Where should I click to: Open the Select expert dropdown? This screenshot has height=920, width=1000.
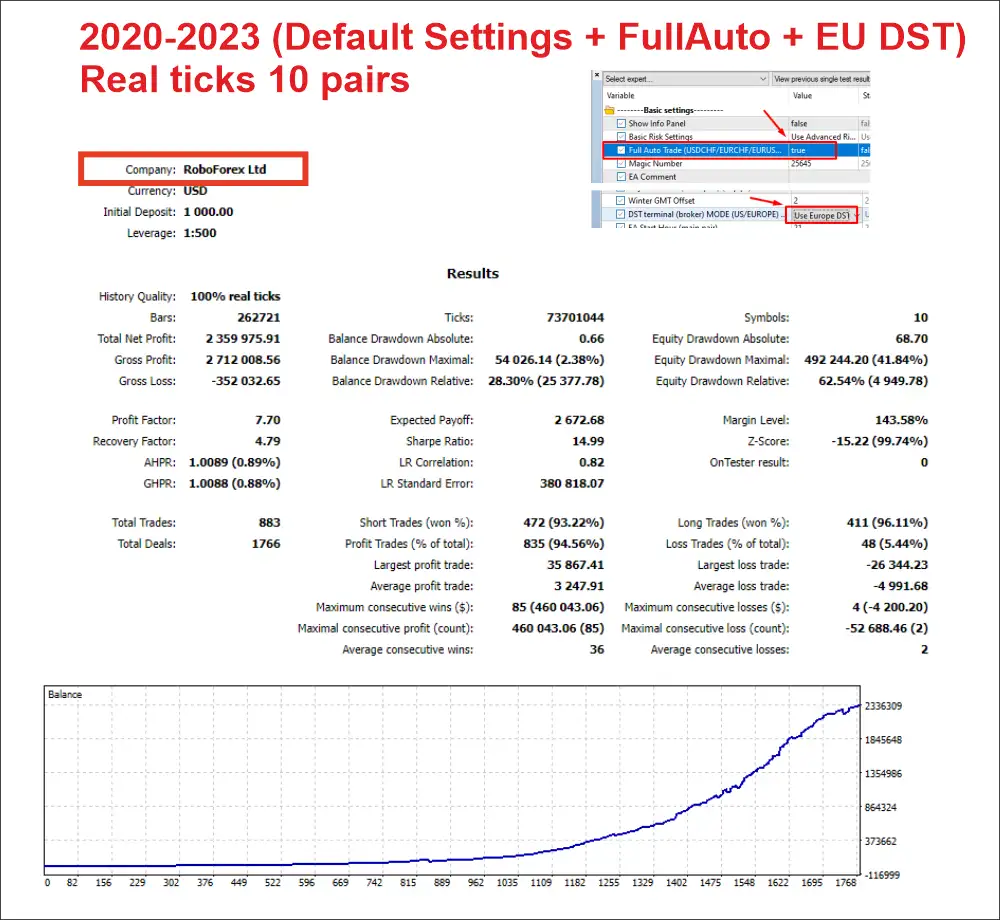pos(685,78)
